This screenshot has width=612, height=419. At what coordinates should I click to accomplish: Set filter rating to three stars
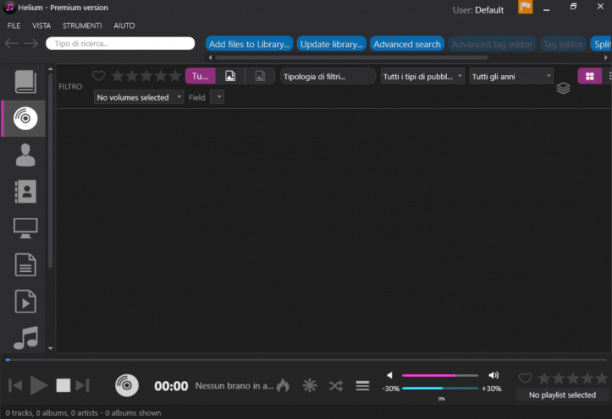pyautogui.click(x=146, y=76)
